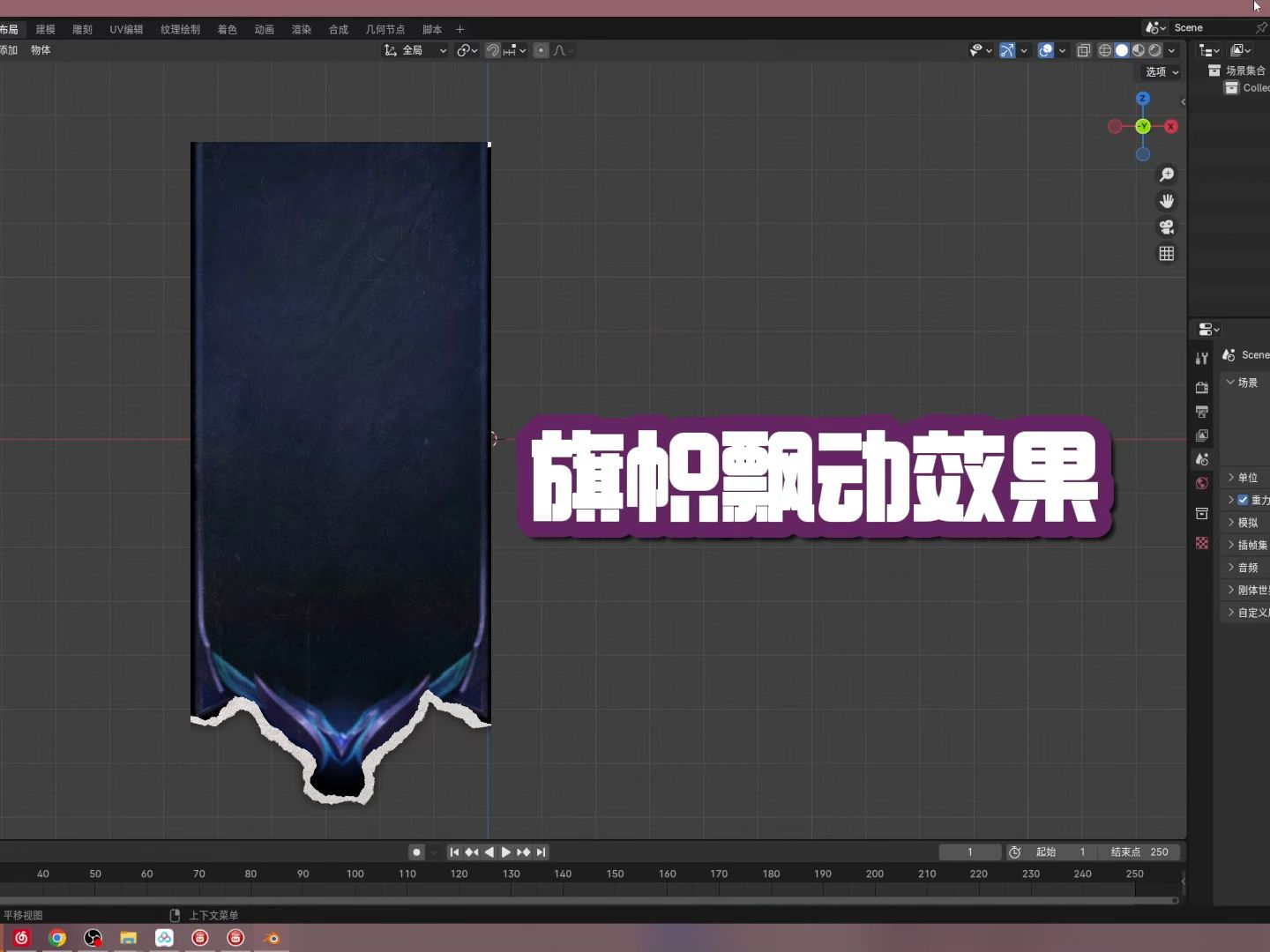Switch to the UV编辑 workspace tab
This screenshot has width=1270, height=952.
[126, 29]
